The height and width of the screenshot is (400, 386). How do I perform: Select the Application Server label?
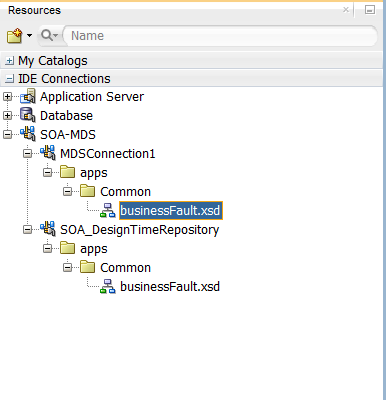tap(92, 97)
